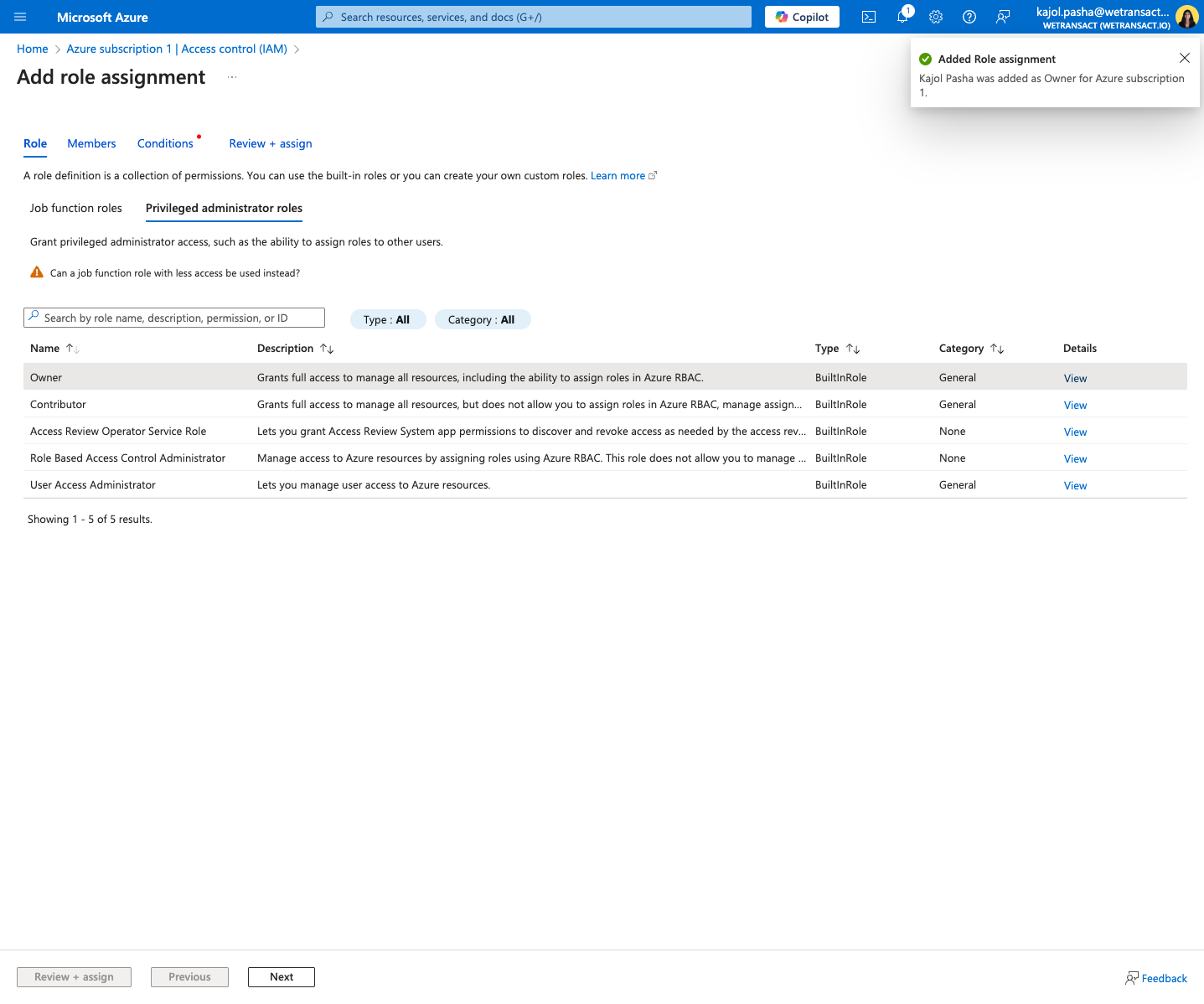
Task: Open the account profile avatar
Action: (1186, 17)
